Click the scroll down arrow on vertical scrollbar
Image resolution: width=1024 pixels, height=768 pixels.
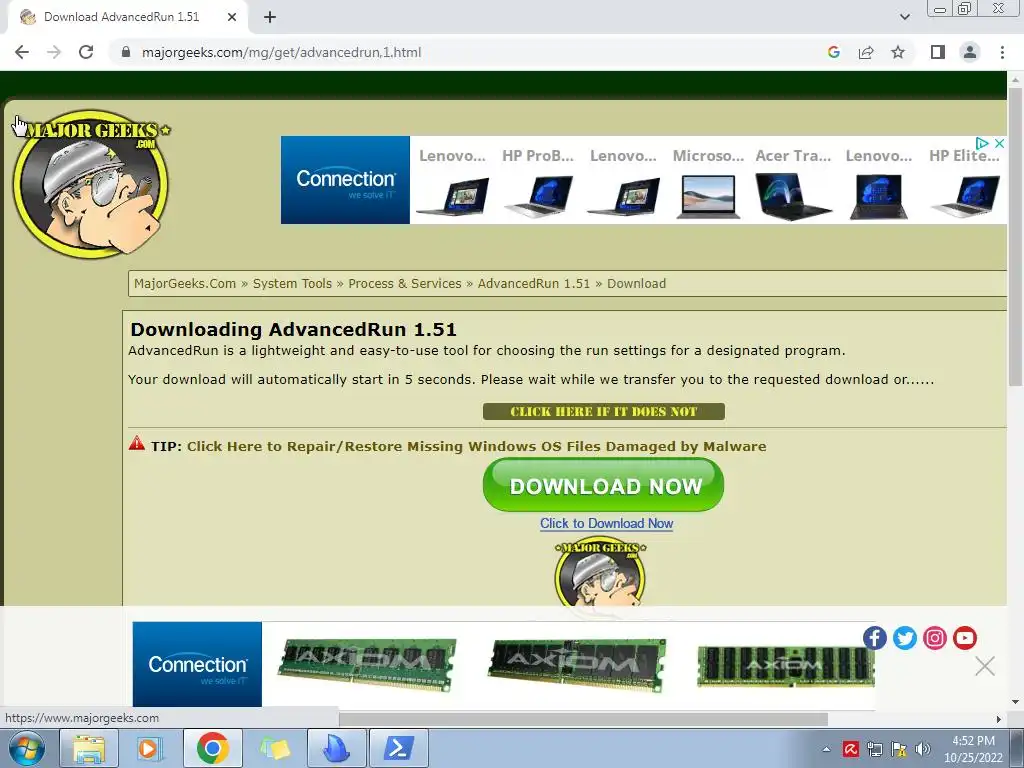[1015, 702]
